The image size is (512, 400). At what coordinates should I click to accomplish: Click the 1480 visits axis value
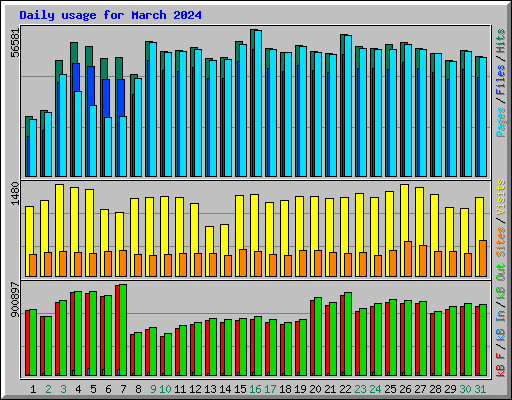pyautogui.click(x=15, y=194)
